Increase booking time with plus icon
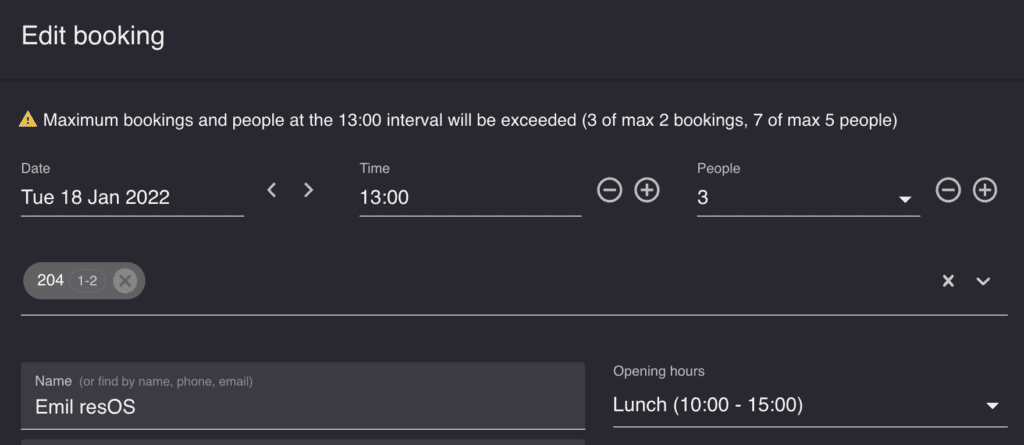 coord(647,190)
